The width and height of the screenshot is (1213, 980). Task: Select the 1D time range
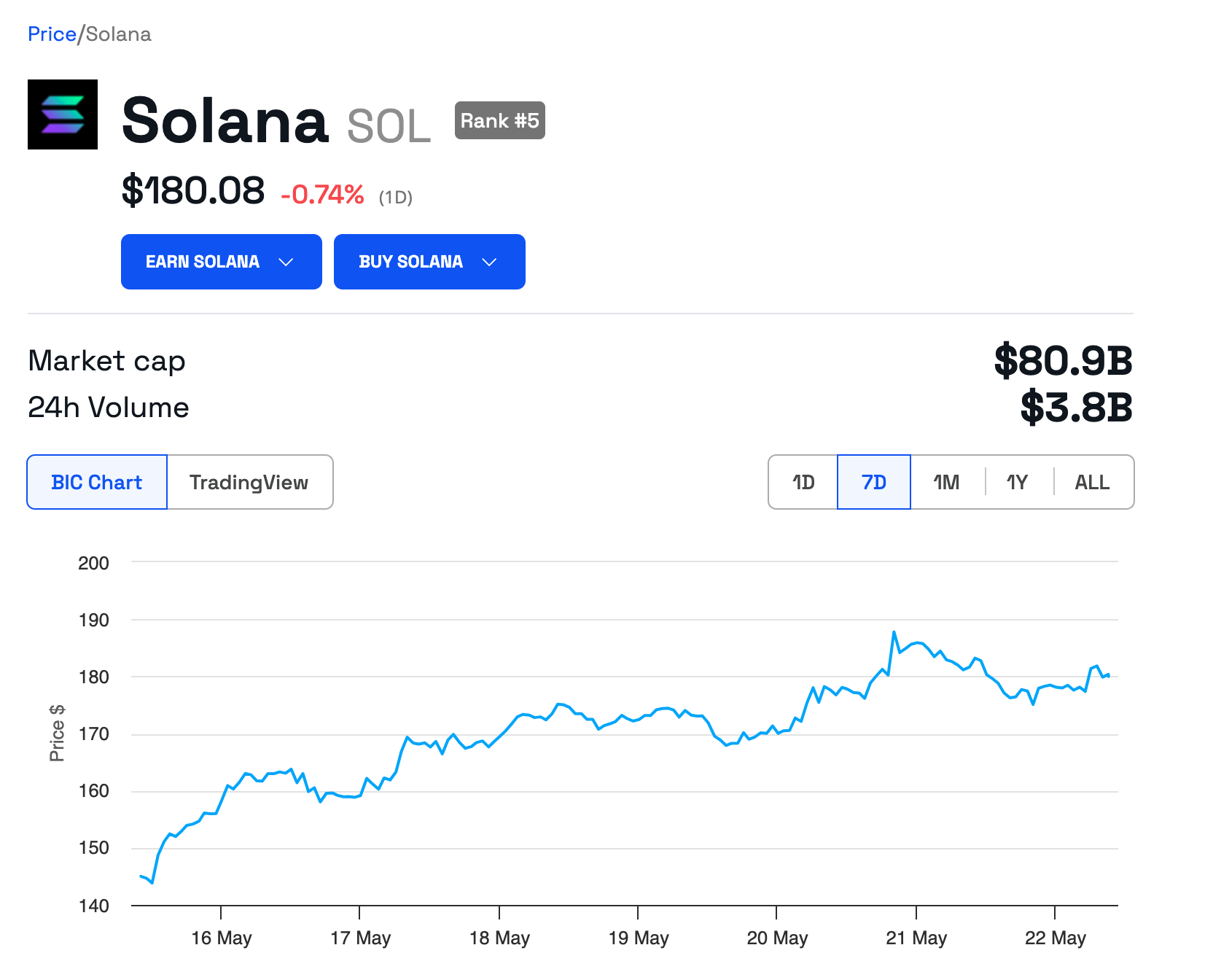803,482
